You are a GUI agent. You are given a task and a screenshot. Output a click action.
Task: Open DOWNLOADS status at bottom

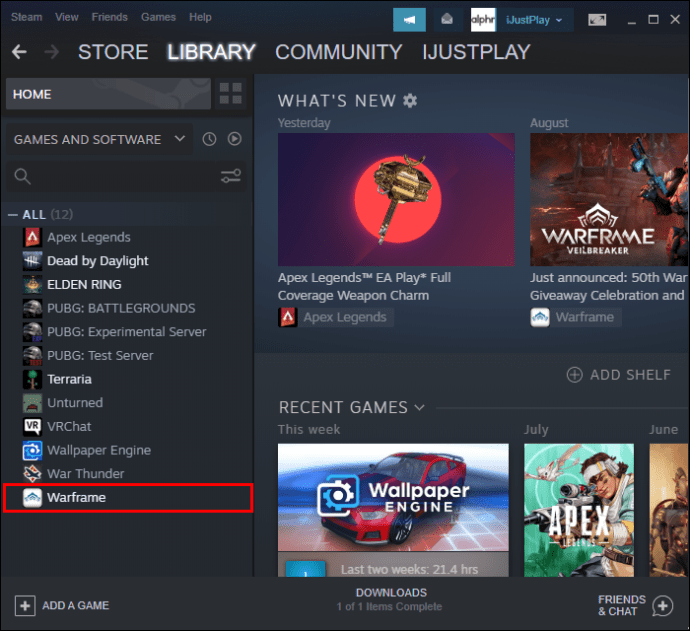tap(390, 599)
